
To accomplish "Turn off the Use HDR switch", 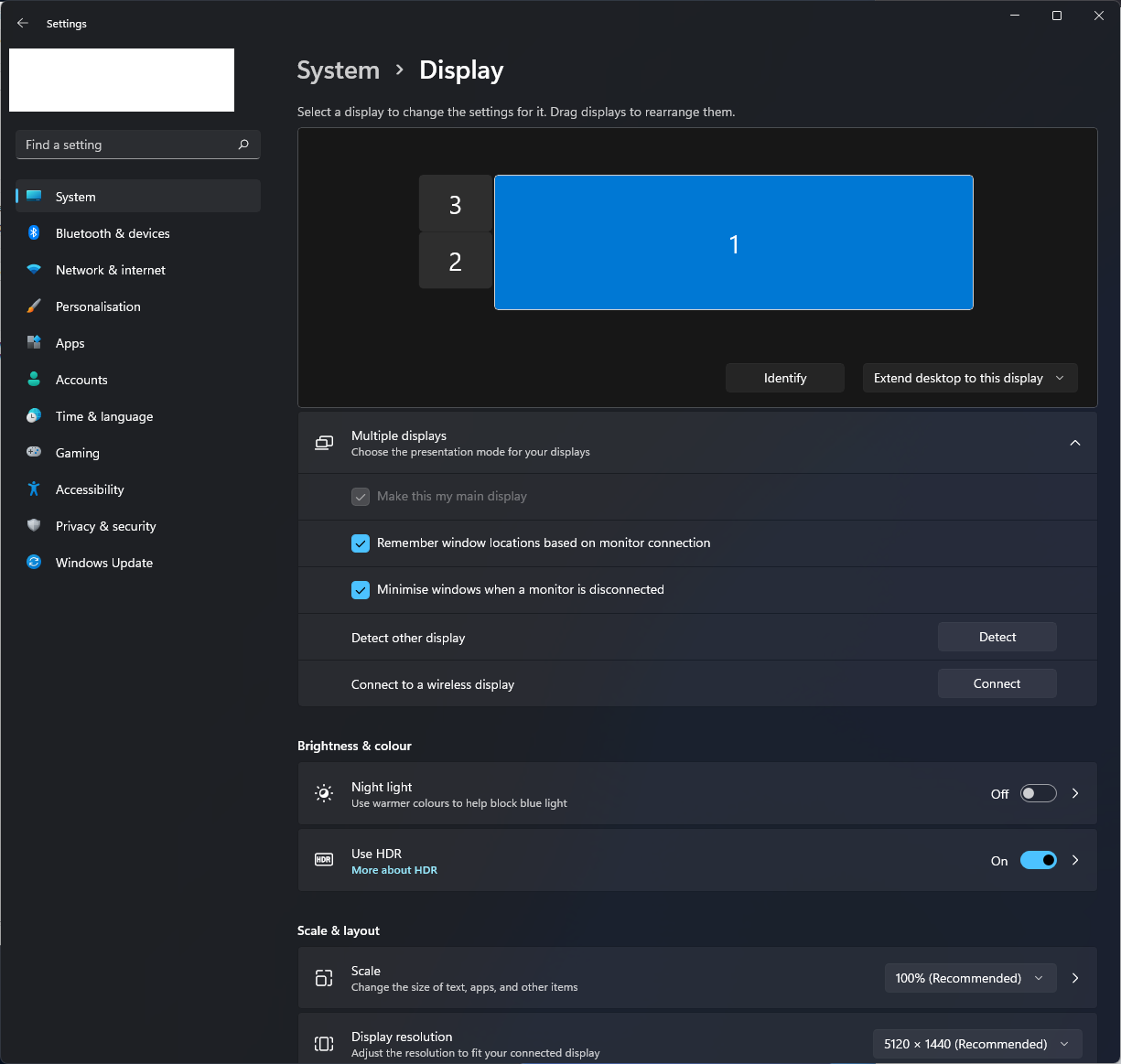I will (x=1039, y=860).
